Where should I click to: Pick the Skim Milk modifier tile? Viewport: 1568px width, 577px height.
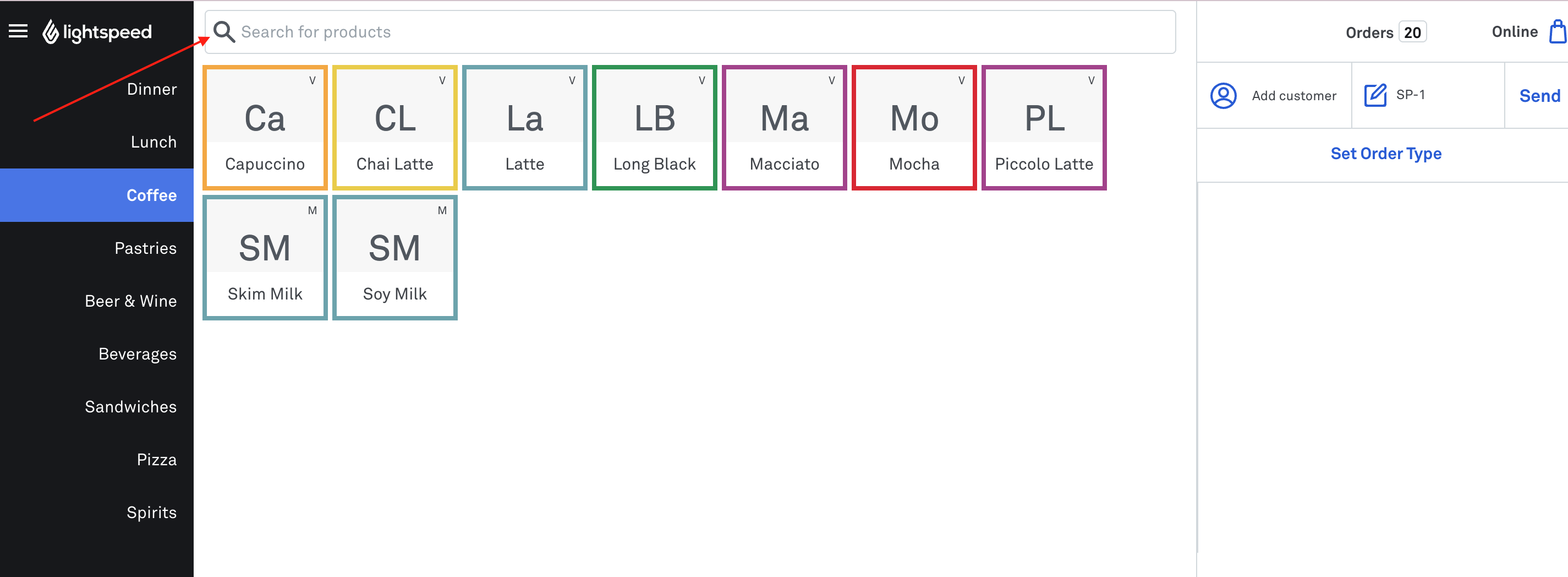pos(265,258)
